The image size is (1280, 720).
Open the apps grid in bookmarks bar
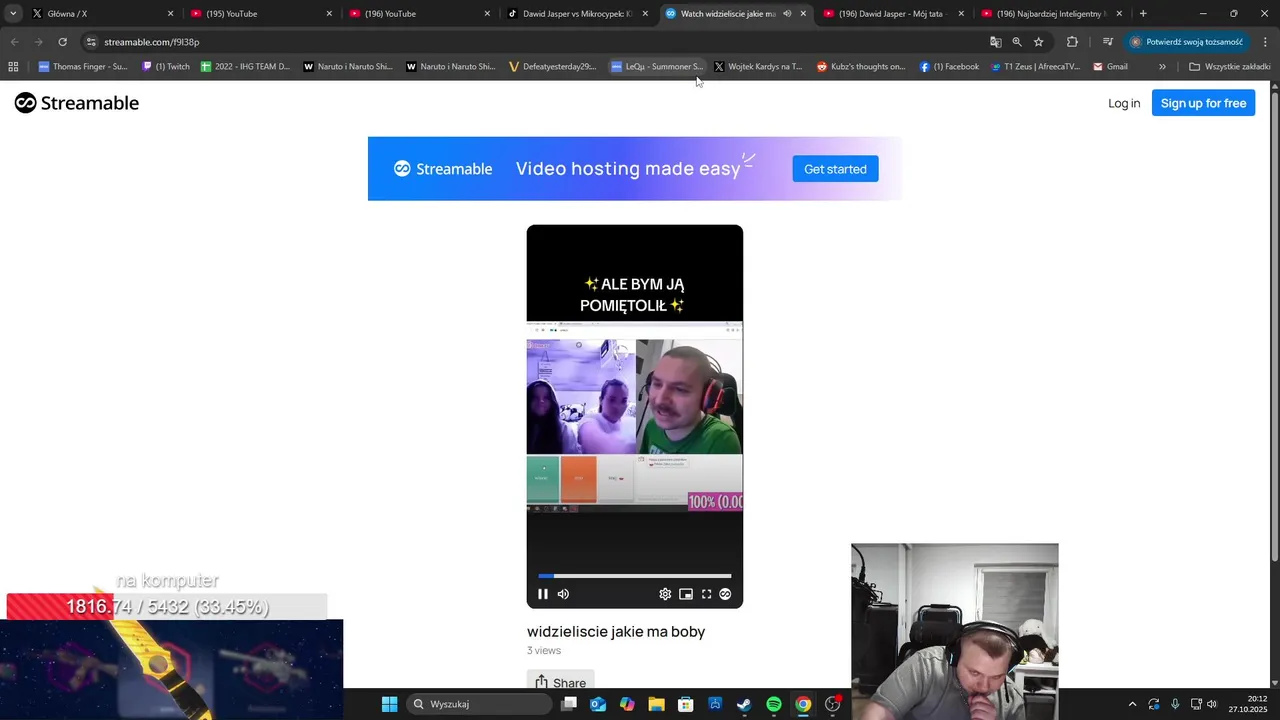[13, 67]
